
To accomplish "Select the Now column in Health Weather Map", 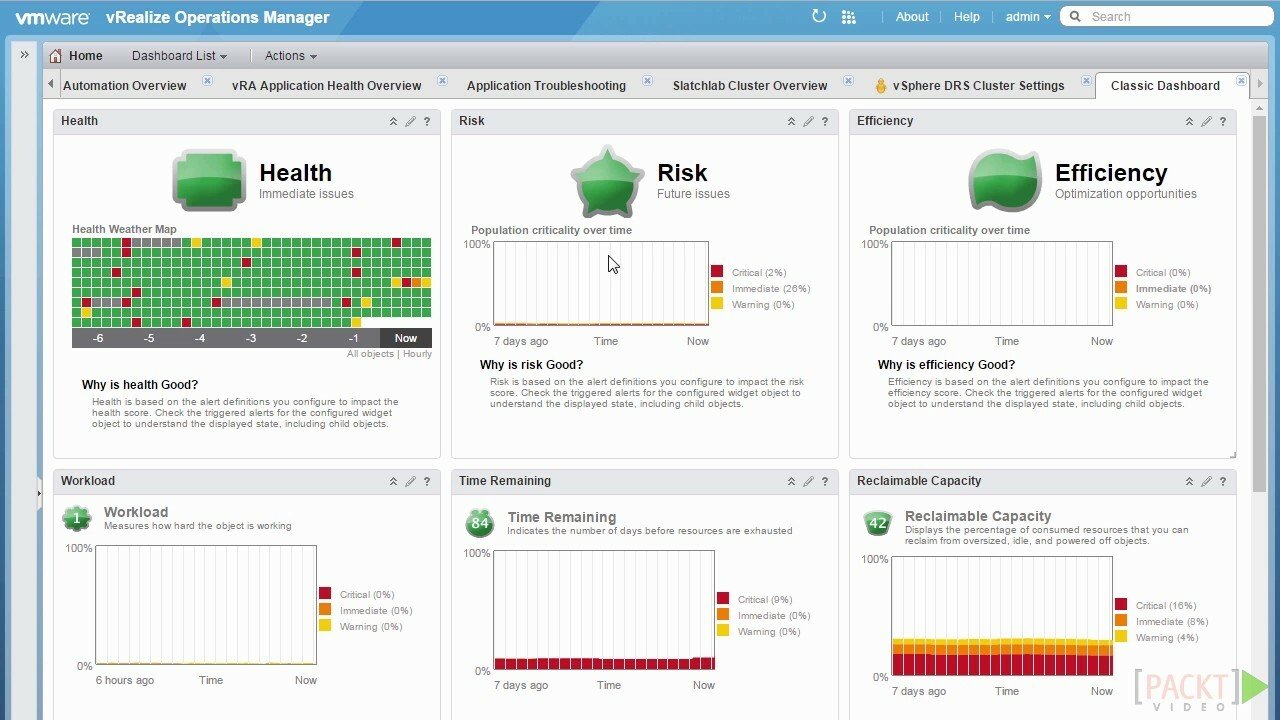I will point(406,338).
